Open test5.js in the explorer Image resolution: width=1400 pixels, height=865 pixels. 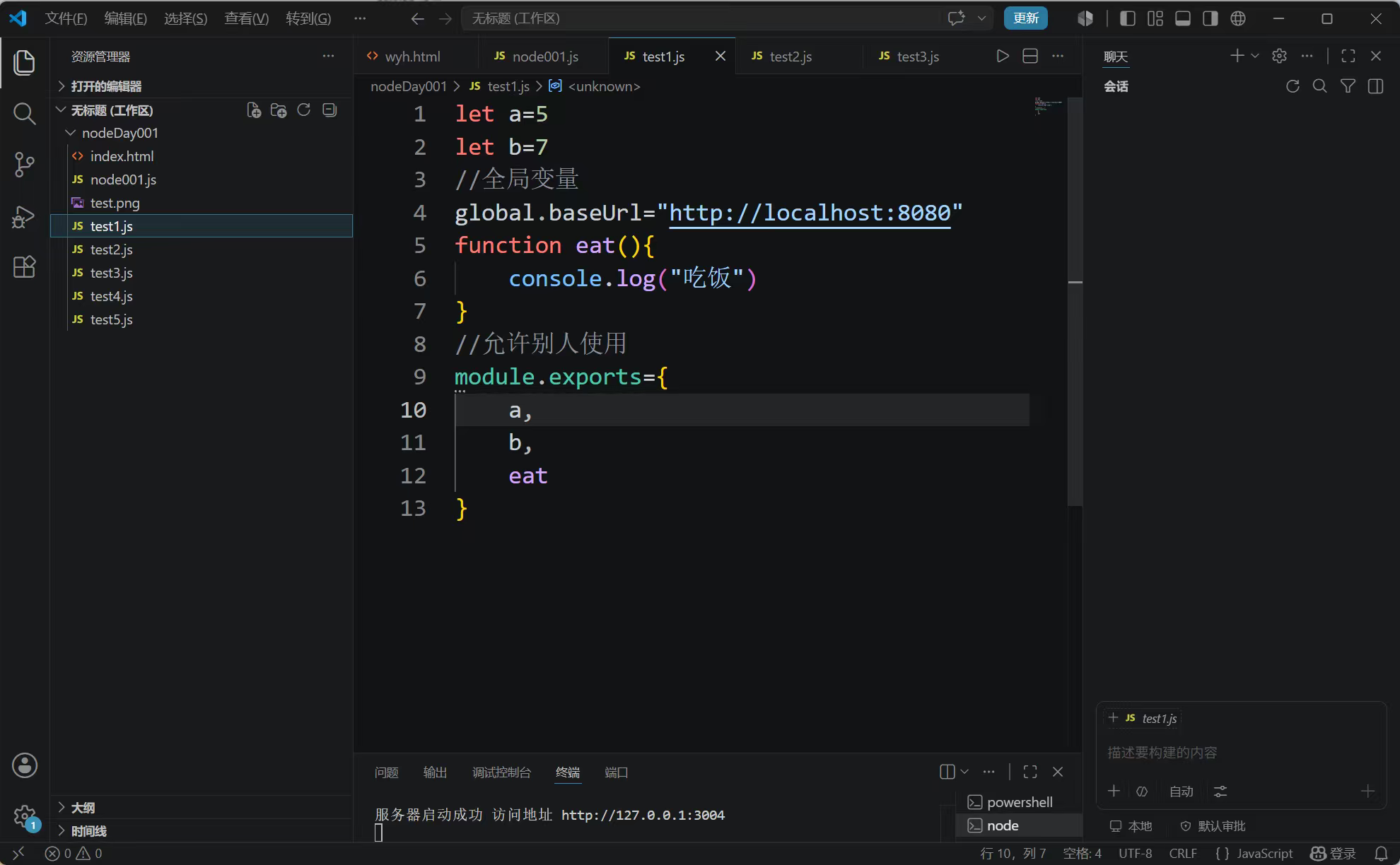pyautogui.click(x=202, y=319)
